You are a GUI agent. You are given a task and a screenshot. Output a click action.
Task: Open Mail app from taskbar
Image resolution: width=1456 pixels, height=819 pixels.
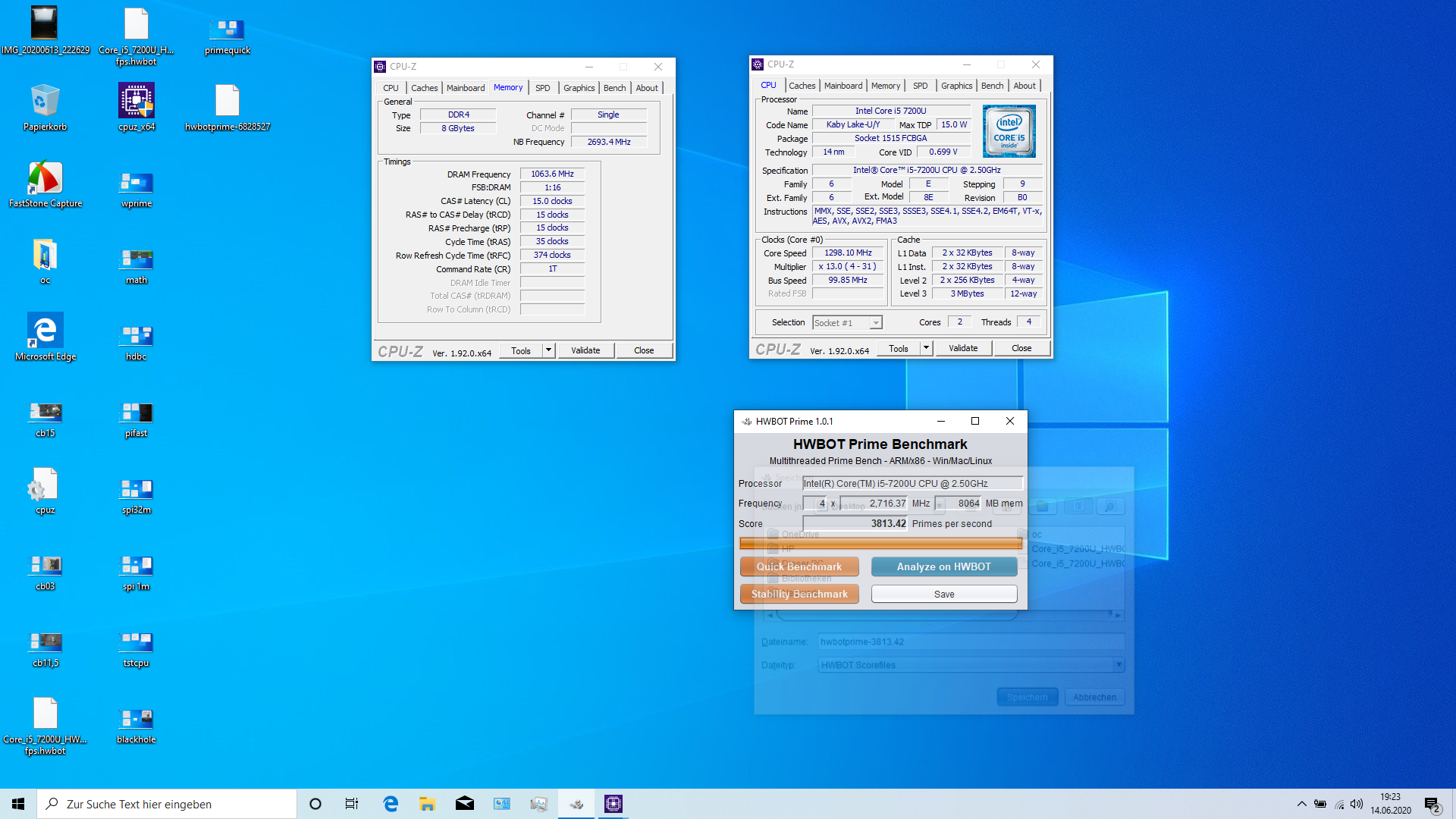pyautogui.click(x=464, y=804)
